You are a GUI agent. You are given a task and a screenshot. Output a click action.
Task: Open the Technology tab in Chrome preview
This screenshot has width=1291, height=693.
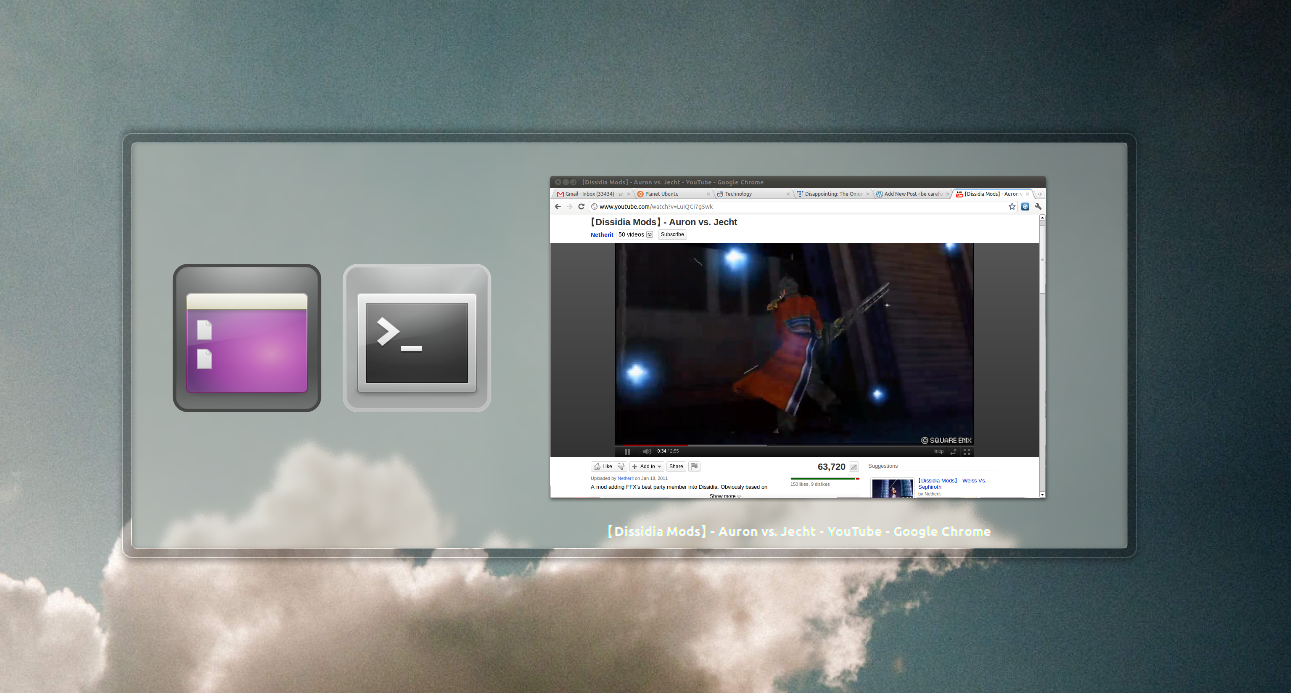pyautogui.click(x=754, y=194)
